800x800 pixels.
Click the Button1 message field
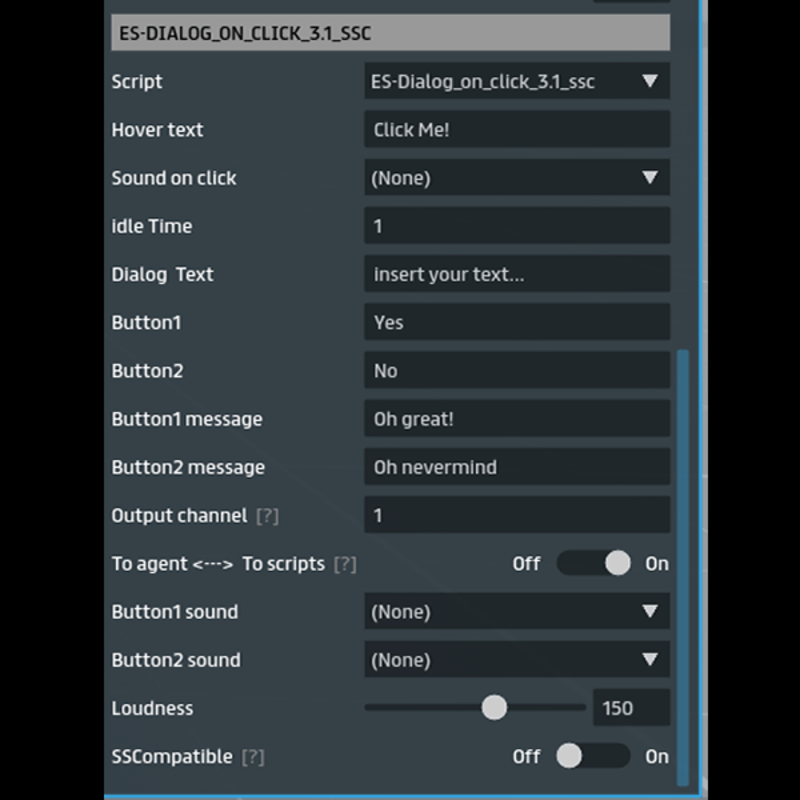pyautogui.click(x=516, y=419)
